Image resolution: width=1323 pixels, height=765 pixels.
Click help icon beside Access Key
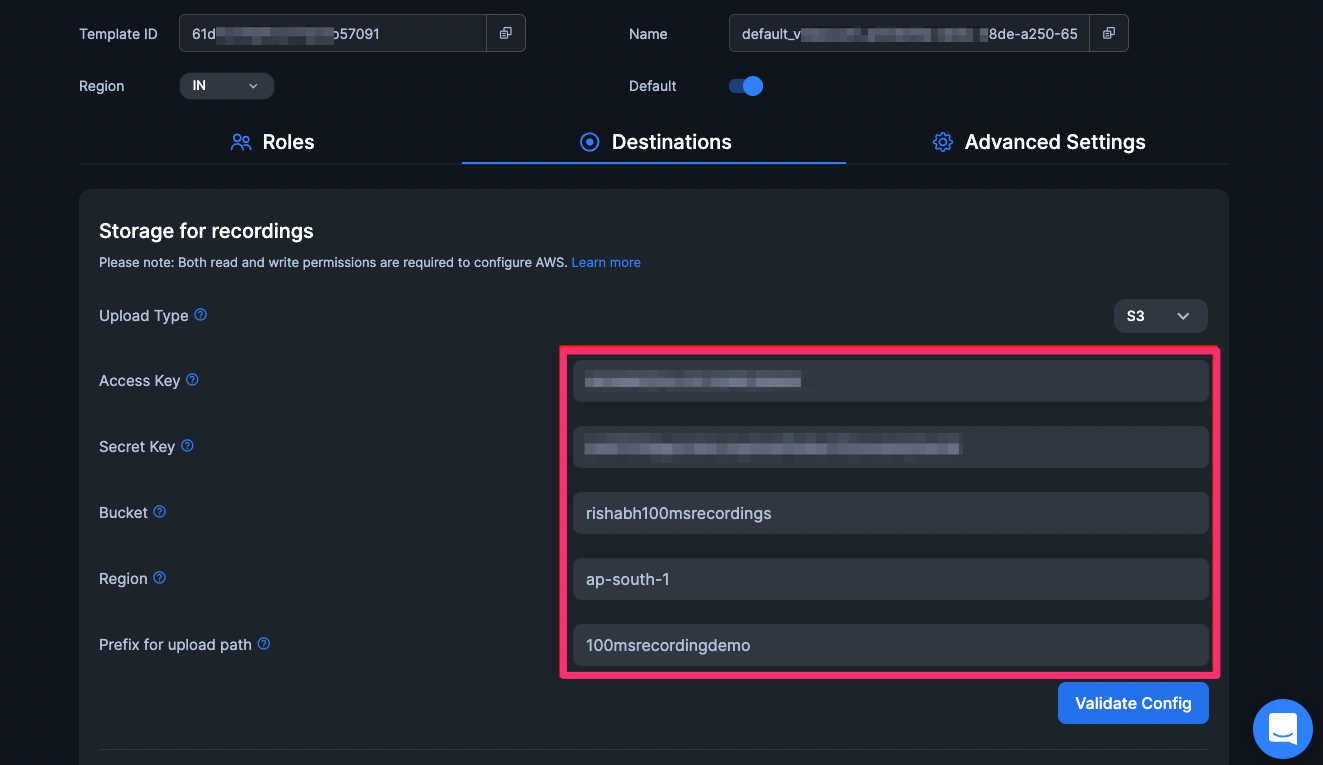pyautogui.click(x=193, y=380)
